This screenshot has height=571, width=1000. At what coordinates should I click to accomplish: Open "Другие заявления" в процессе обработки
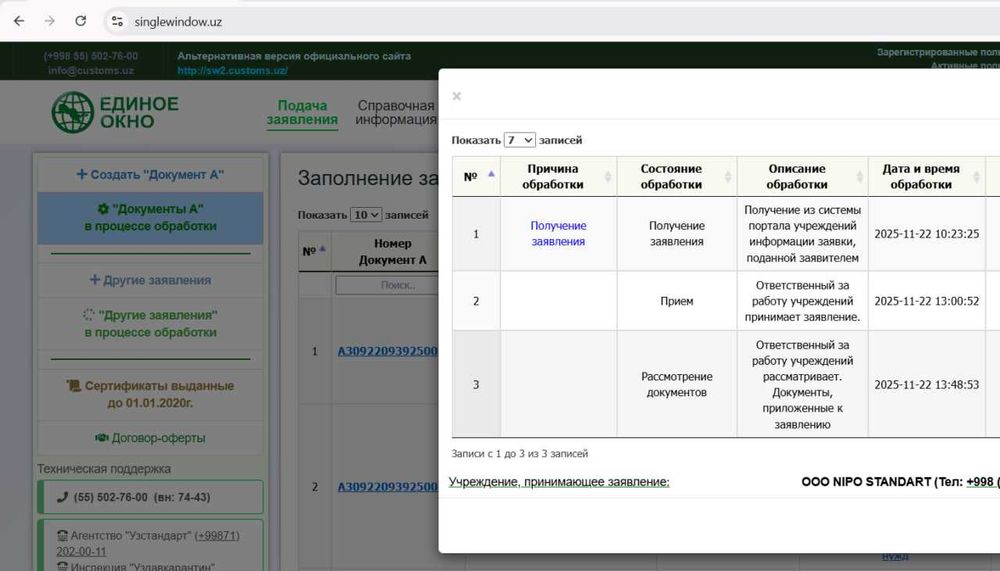point(150,323)
